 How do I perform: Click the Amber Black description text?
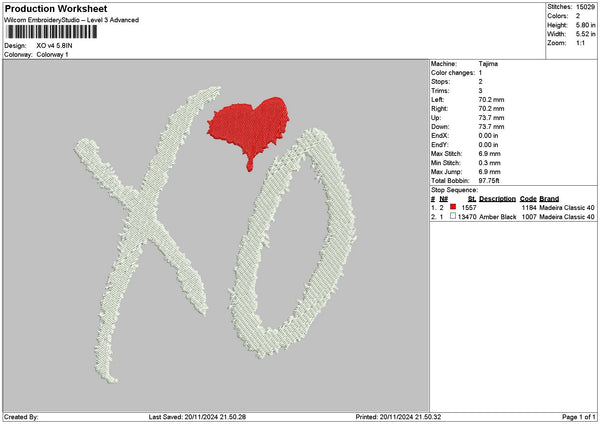tap(496, 216)
